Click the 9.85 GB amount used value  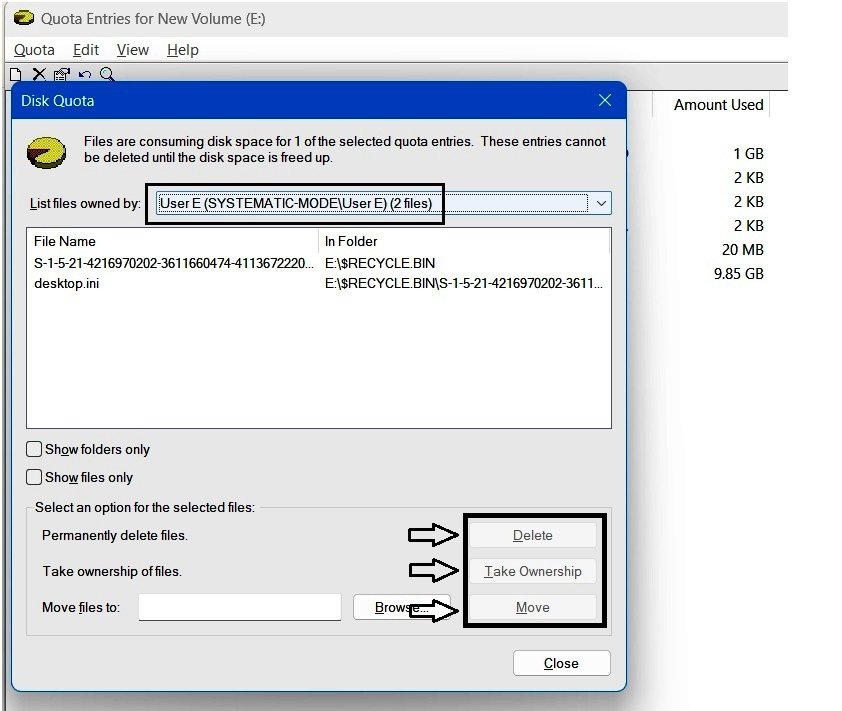pyautogui.click(x=738, y=274)
